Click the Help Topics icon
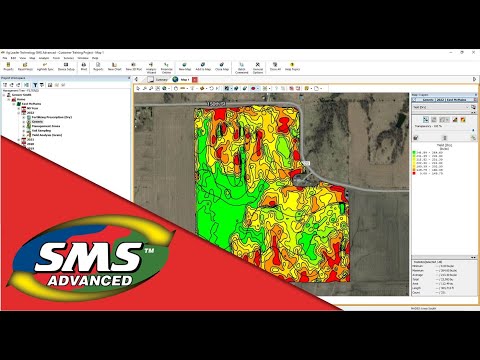This screenshot has height=360, width=480. [292, 66]
